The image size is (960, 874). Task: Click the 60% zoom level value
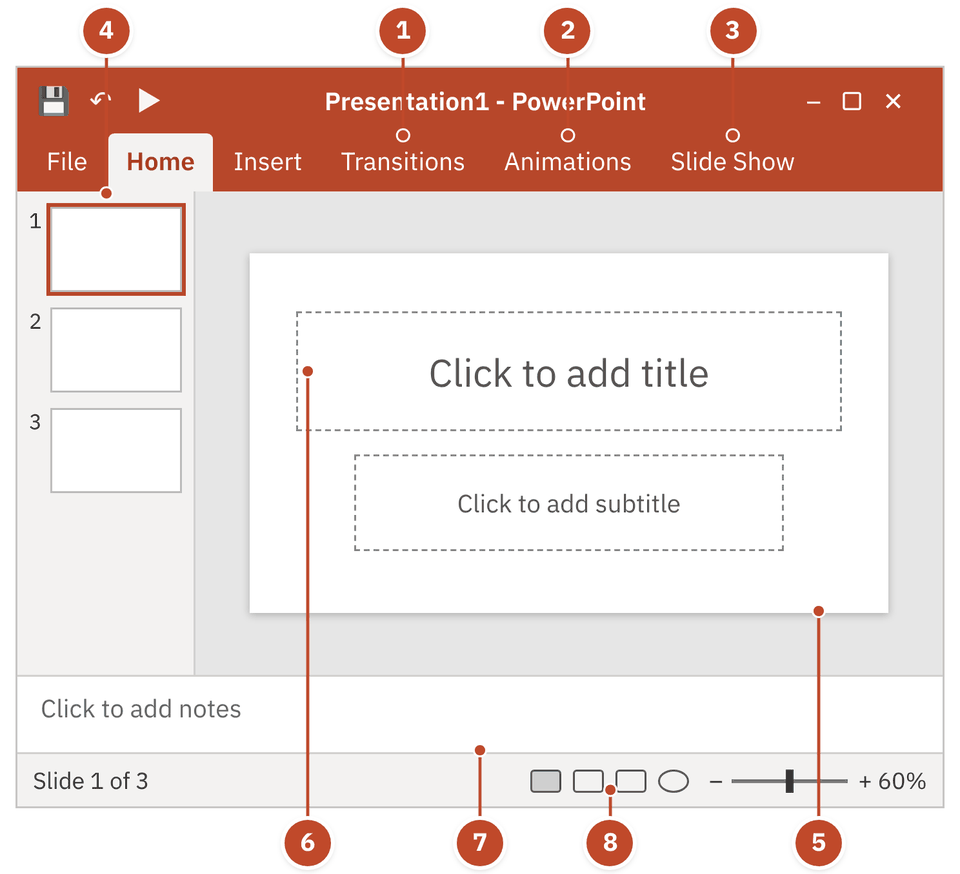902,782
